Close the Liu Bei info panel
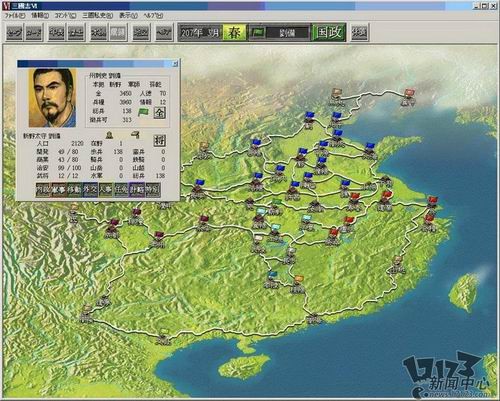The image size is (500, 401). (175, 64)
